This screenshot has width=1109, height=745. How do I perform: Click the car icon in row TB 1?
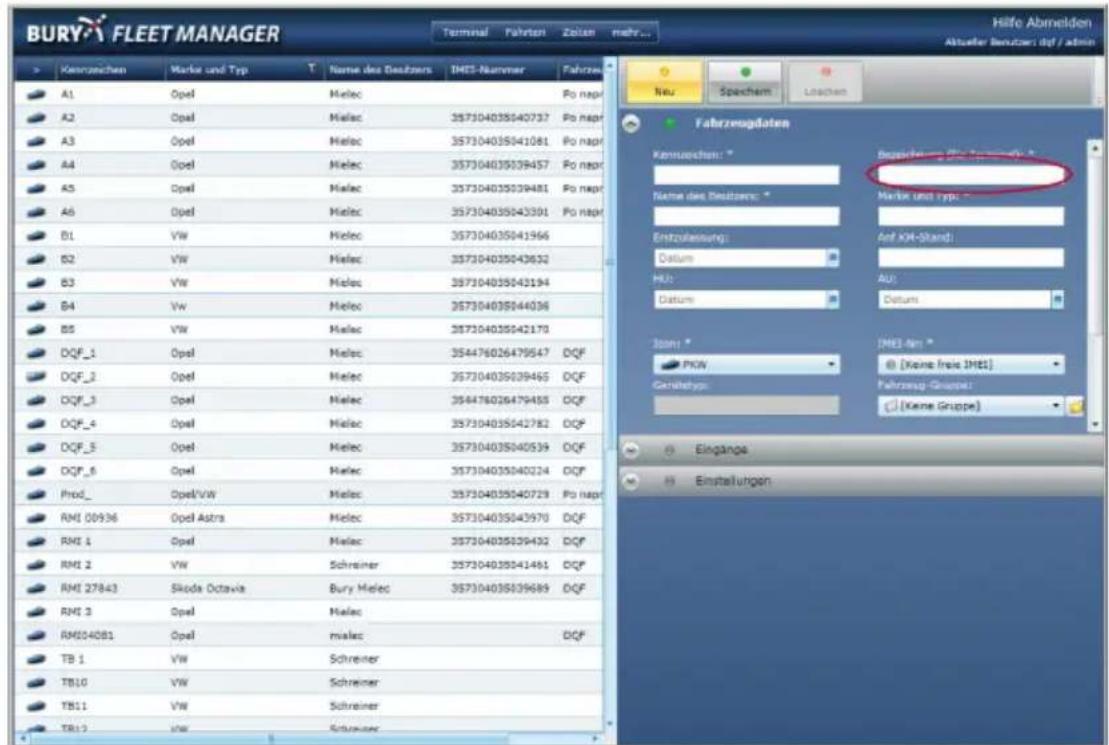(36, 659)
